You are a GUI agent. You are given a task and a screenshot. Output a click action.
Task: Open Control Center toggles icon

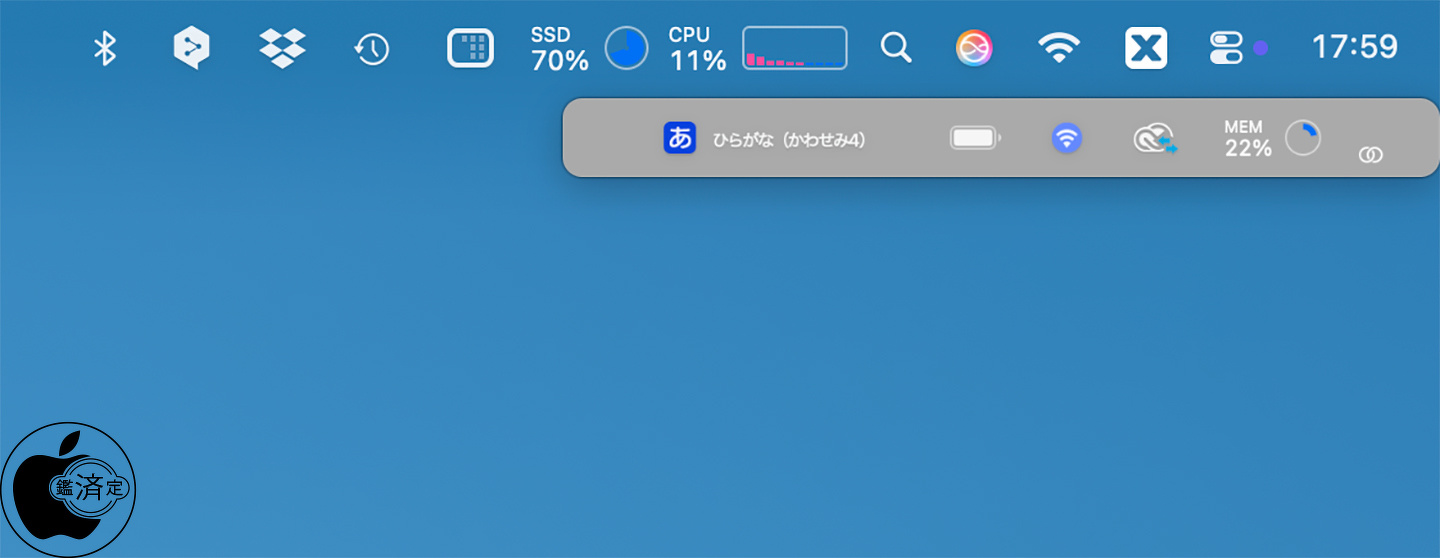pos(1226,48)
